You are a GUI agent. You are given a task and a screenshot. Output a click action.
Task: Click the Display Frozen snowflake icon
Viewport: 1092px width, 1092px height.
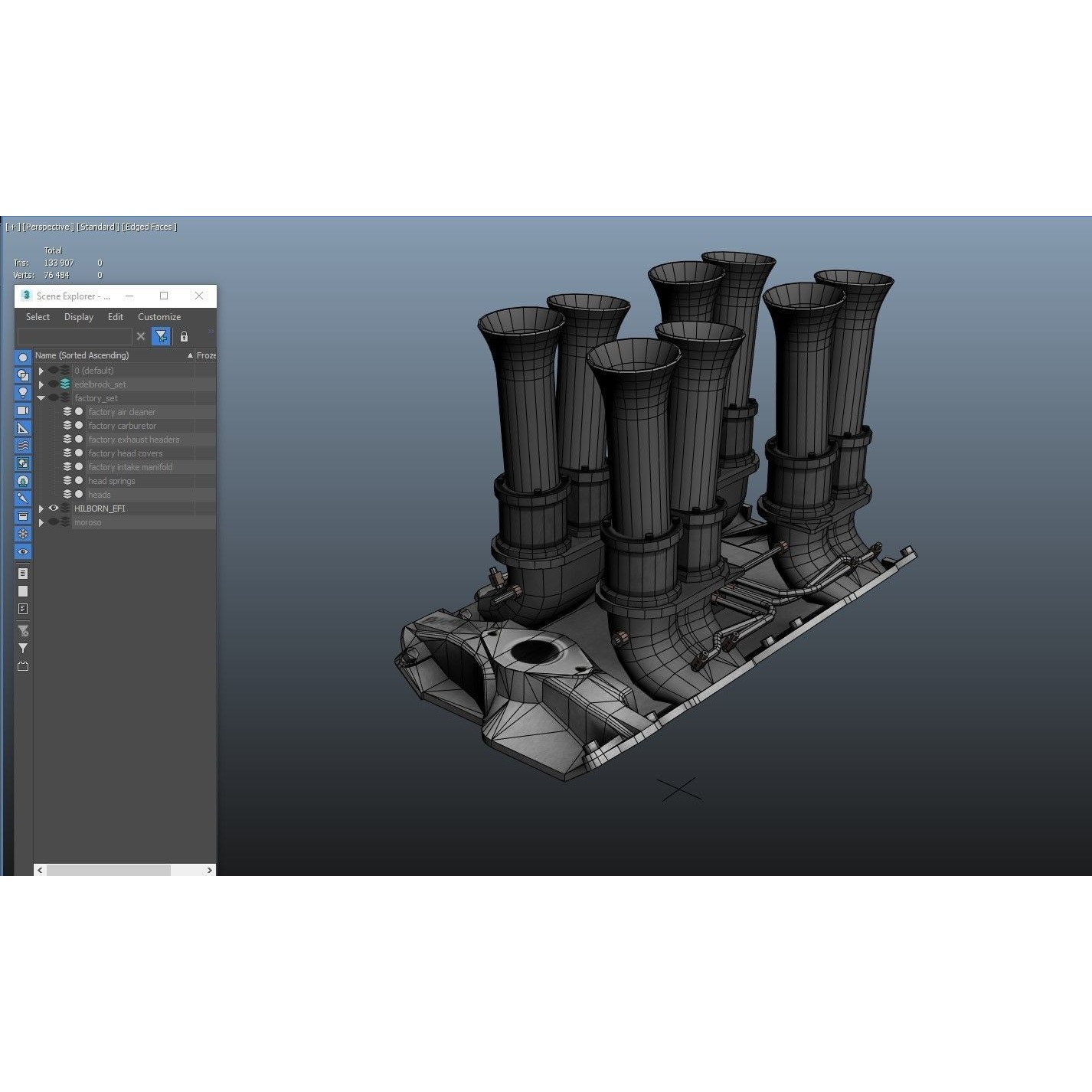[23, 533]
